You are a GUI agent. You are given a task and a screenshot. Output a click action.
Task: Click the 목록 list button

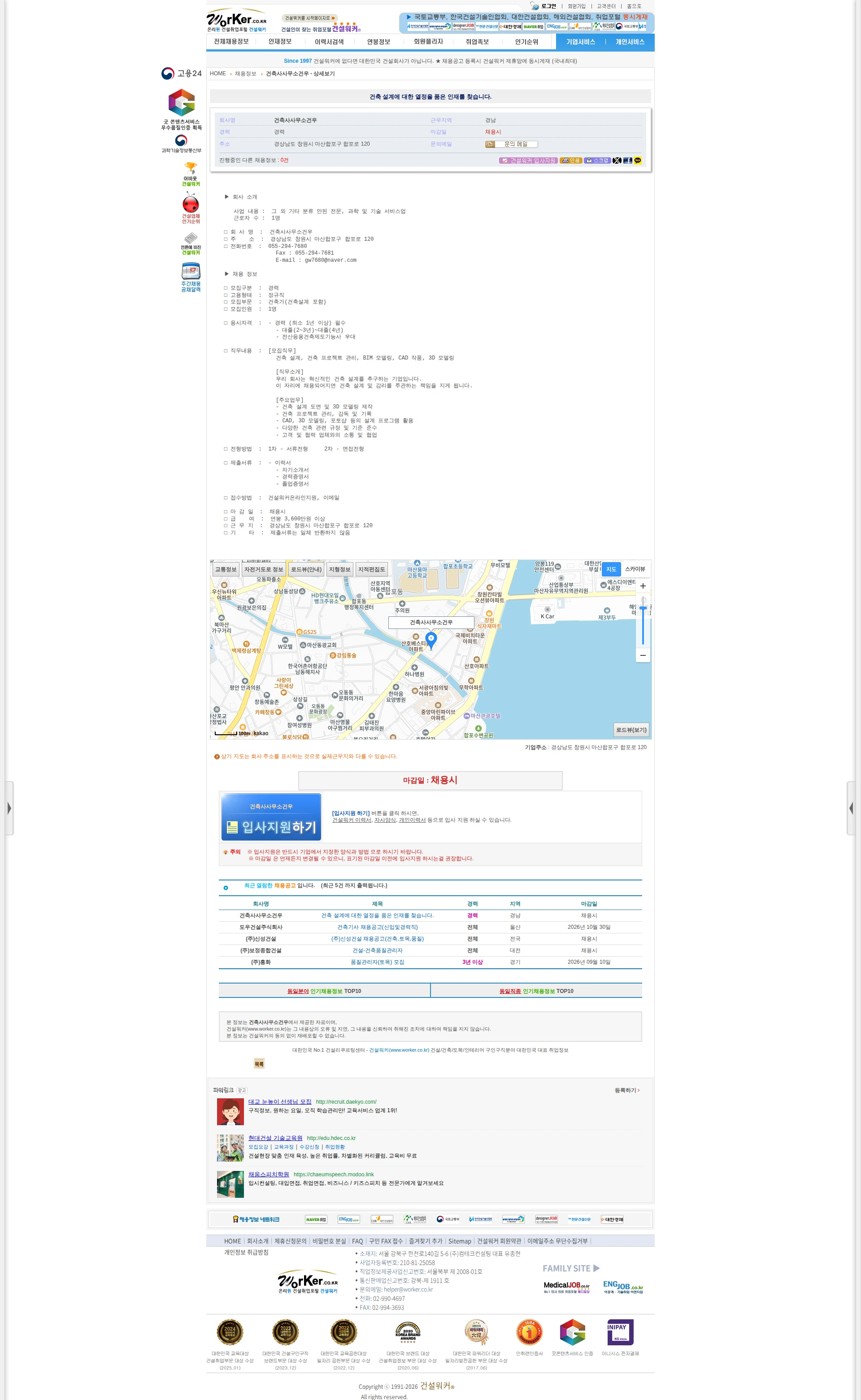point(259,1064)
